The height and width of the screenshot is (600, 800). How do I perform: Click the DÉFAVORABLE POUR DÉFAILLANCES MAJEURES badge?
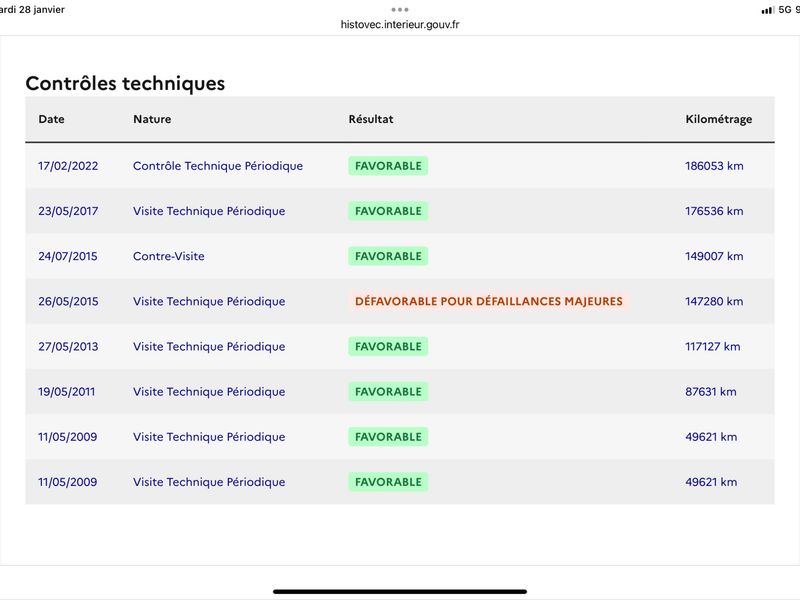(489, 301)
